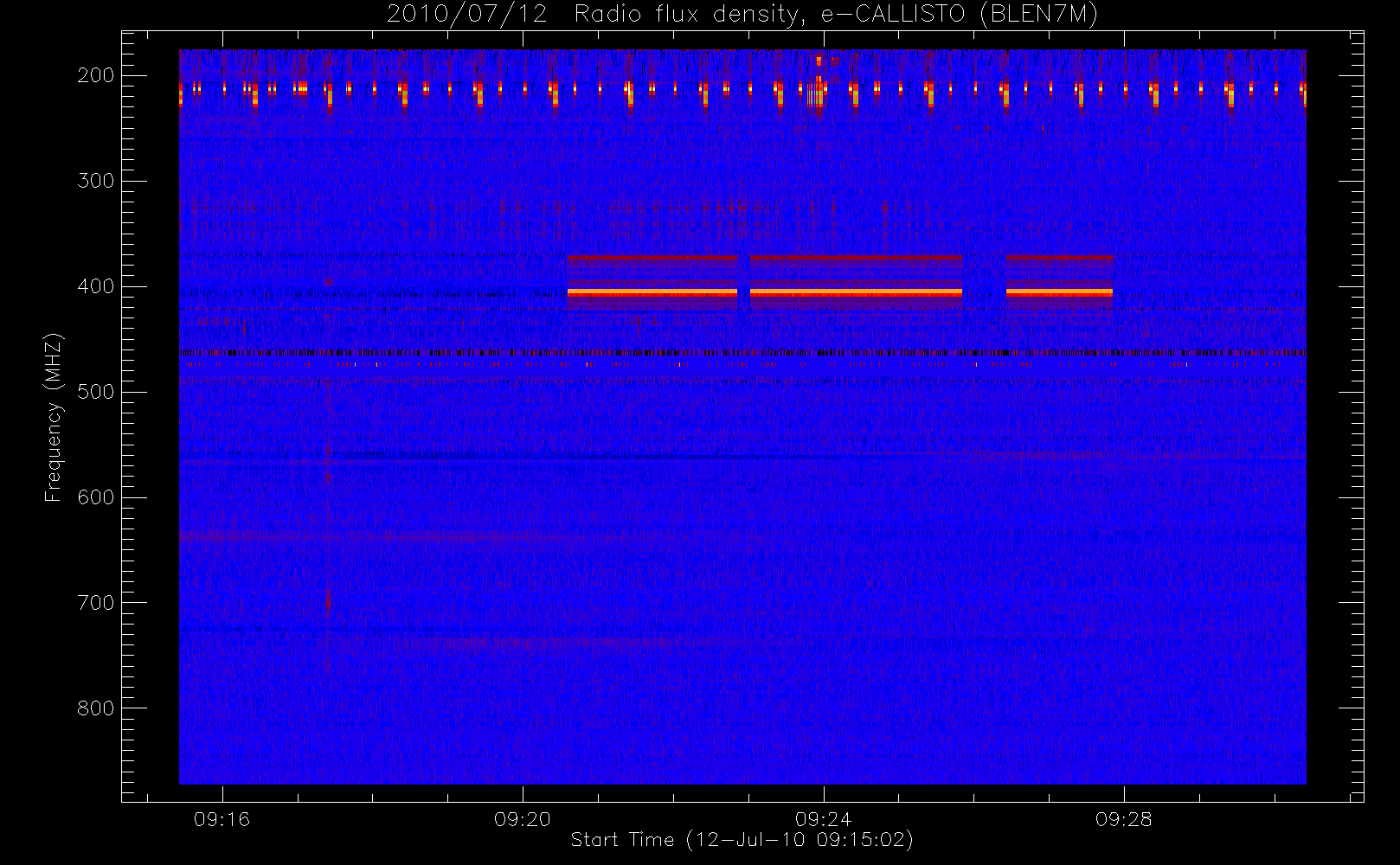Click the 09:16 time tick label
Viewport: 1400px width, 865px height.
pos(222,819)
